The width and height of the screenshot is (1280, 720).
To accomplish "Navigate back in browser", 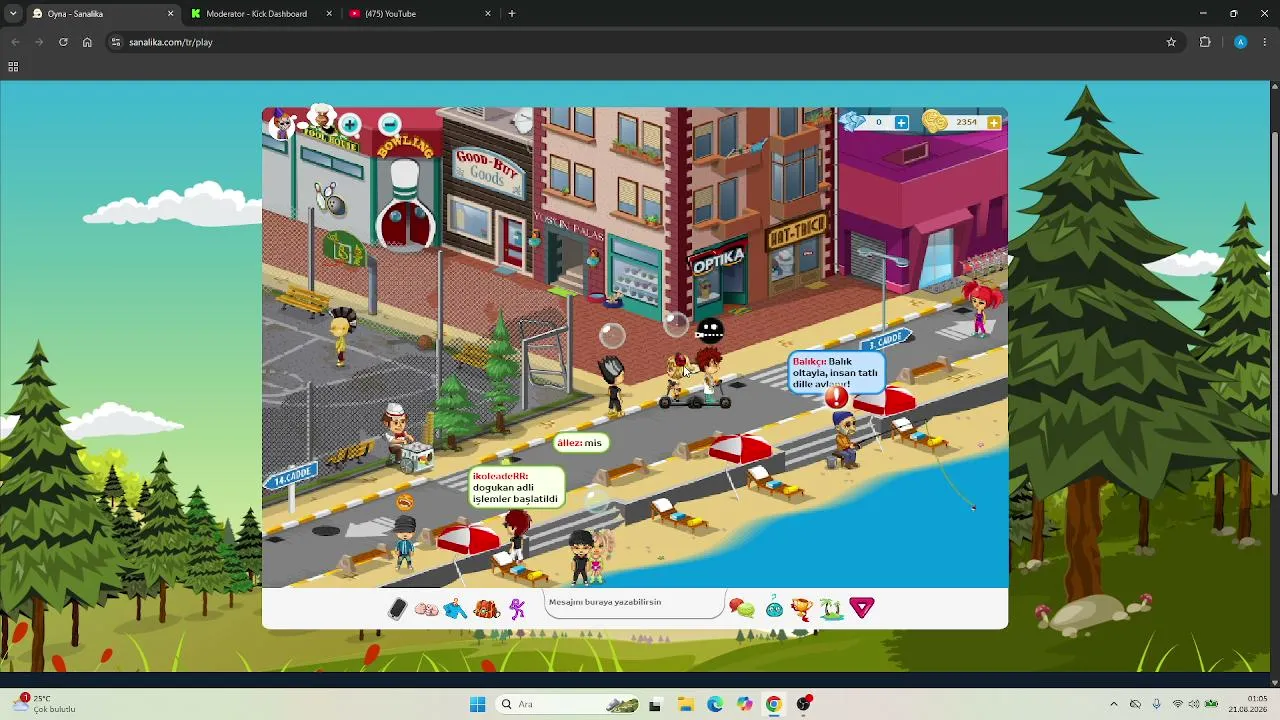I will [x=15, y=42].
